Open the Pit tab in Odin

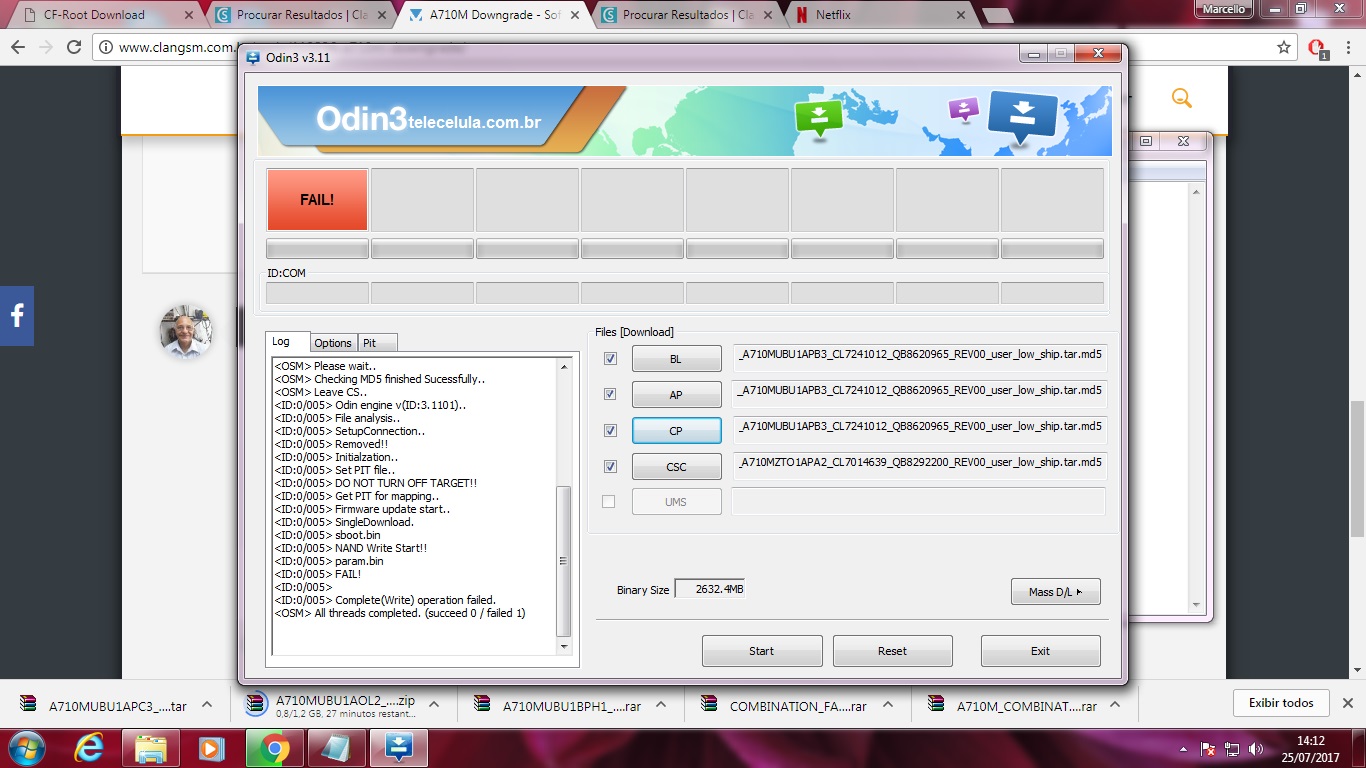pos(377,342)
